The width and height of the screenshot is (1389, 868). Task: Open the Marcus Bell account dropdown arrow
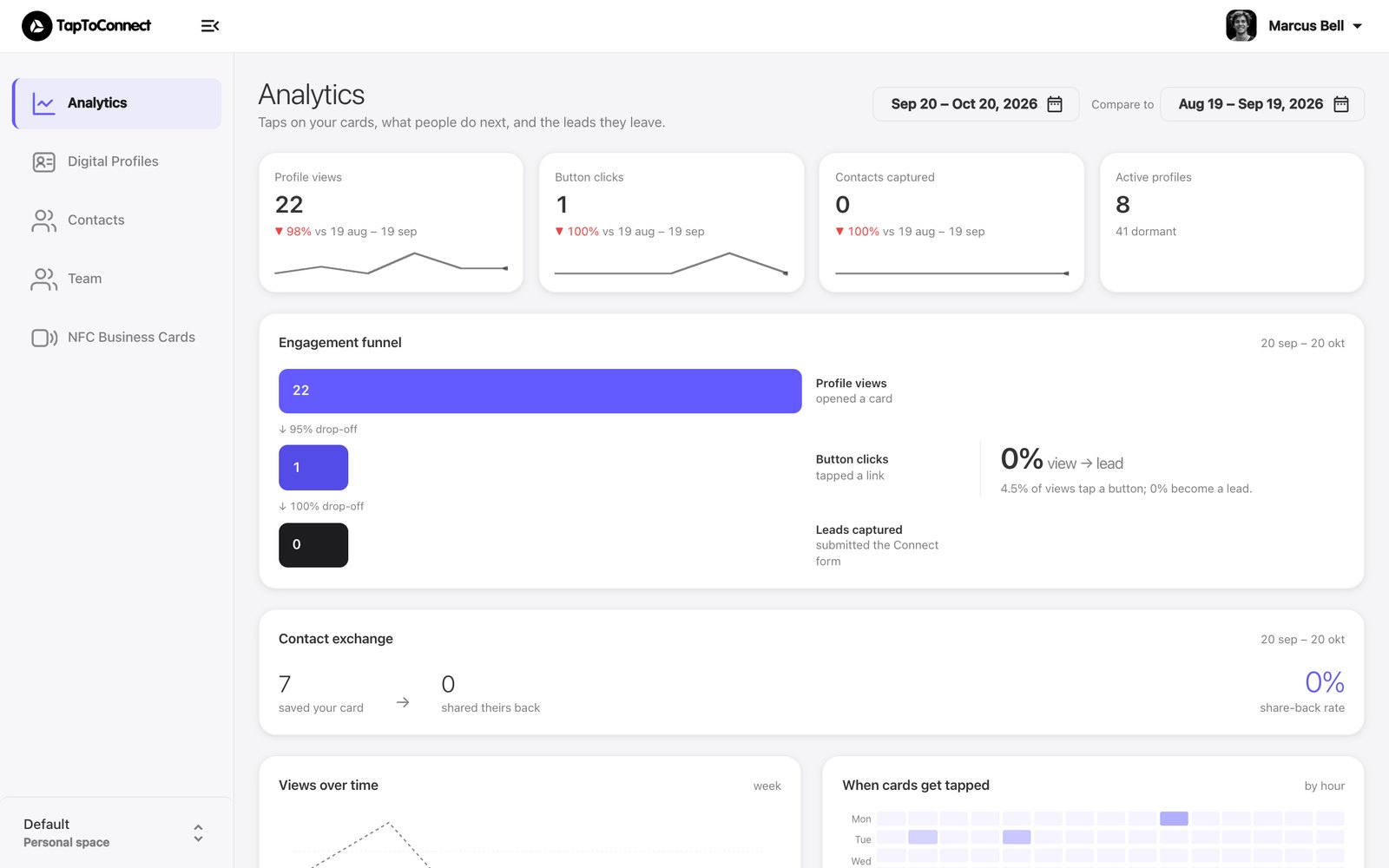1357,26
